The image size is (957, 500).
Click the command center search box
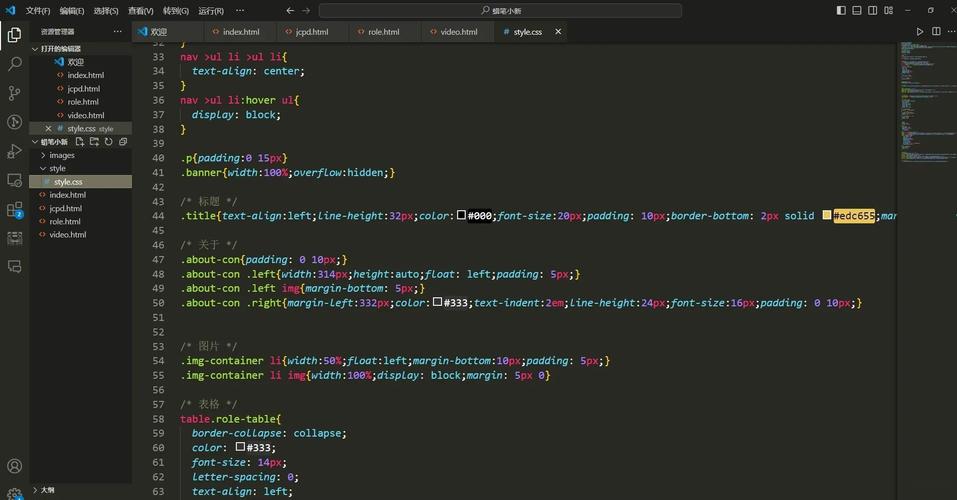pos(500,11)
